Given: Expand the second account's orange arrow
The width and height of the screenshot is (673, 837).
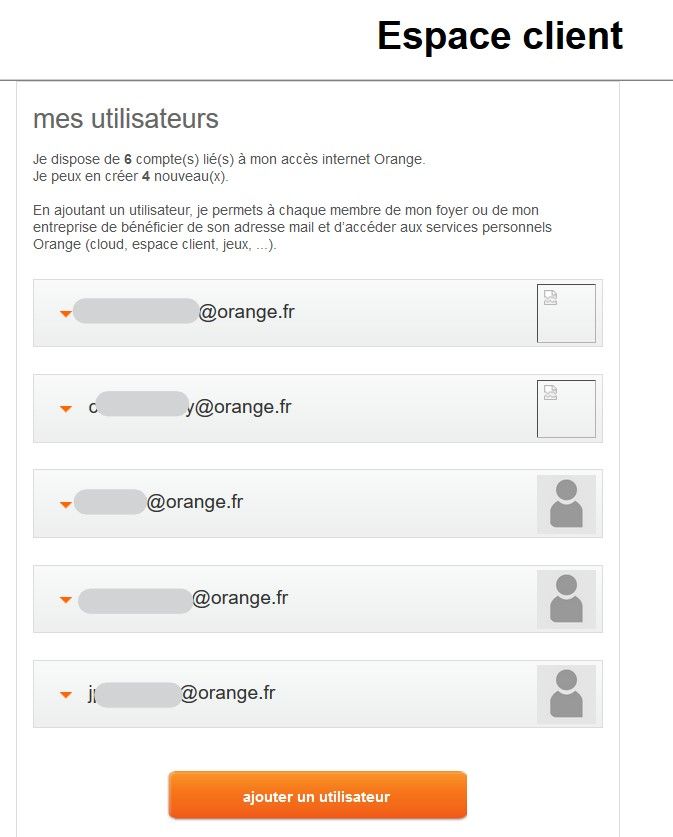Looking at the screenshot, I should coord(65,408).
